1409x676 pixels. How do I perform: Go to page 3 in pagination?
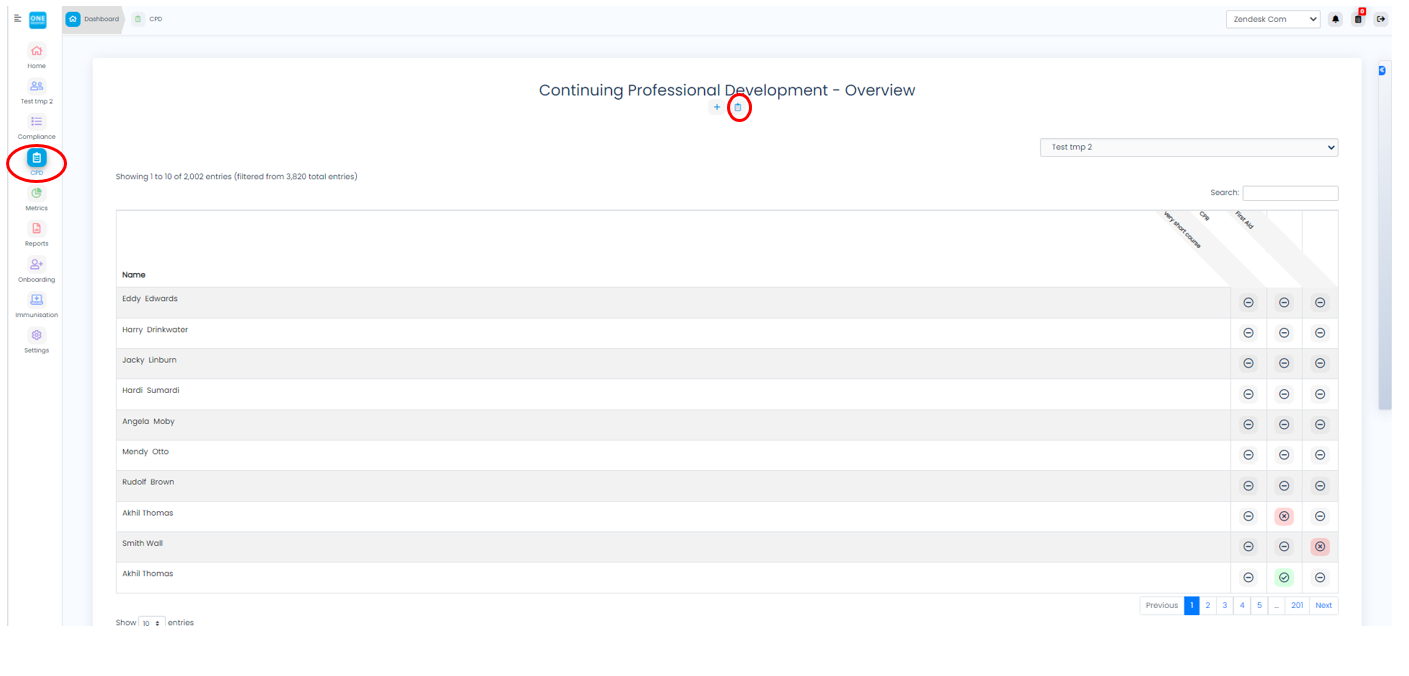click(x=1225, y=605)
